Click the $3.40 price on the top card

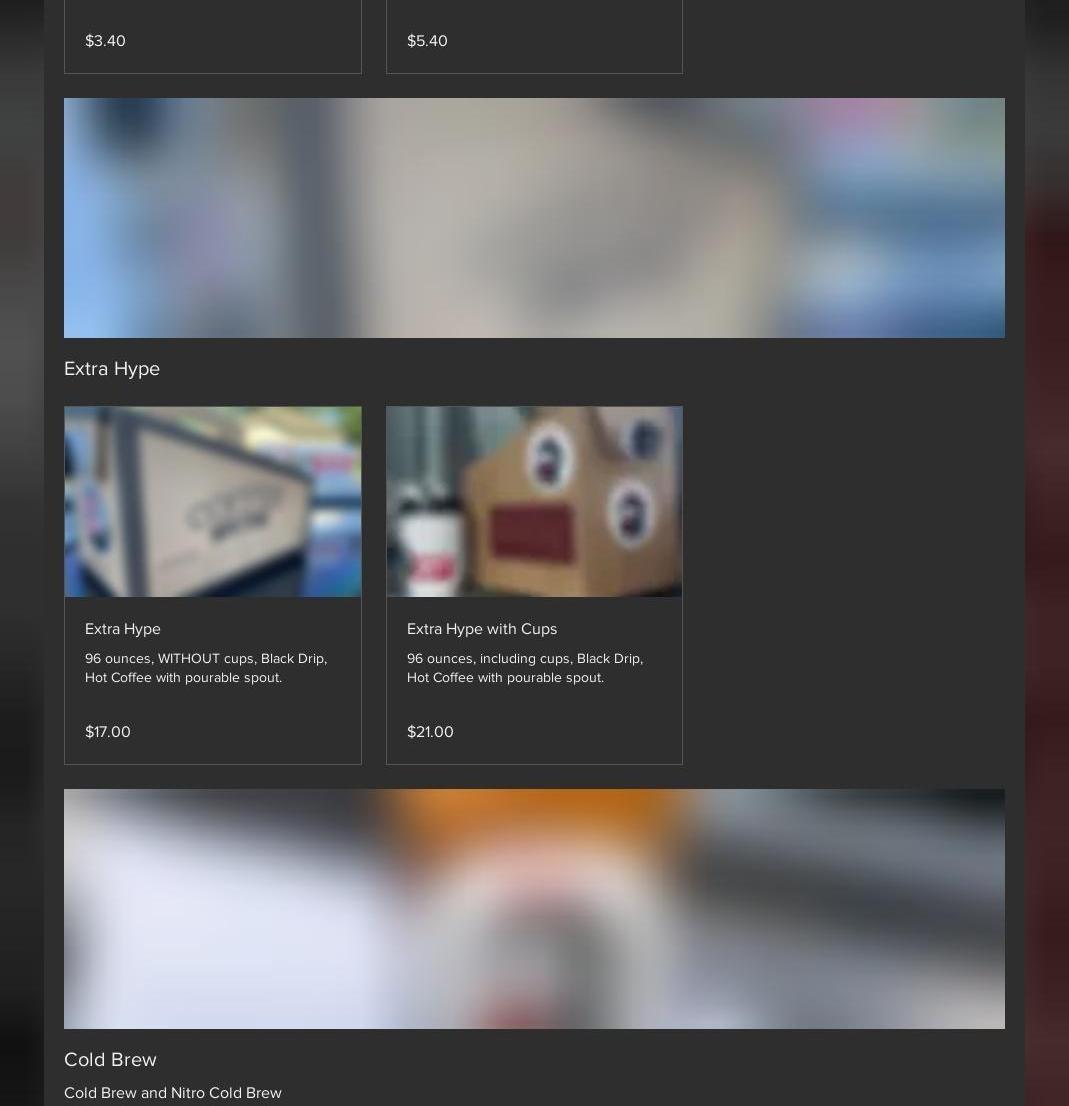click(x=105, y=41)
